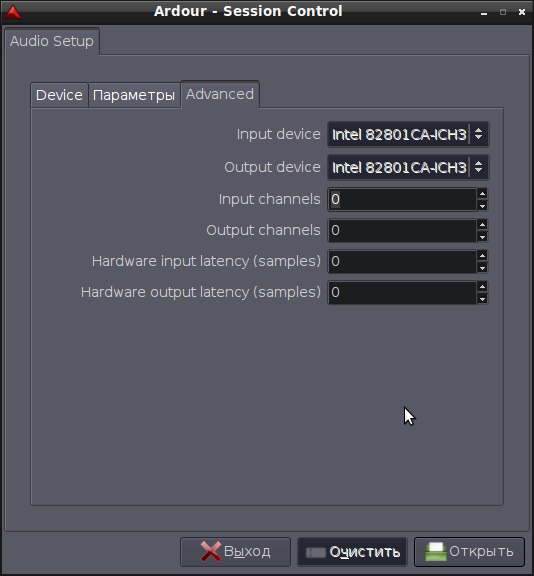Click Hardware input latency field
This screenshot has width=534, height=576.
402,262
